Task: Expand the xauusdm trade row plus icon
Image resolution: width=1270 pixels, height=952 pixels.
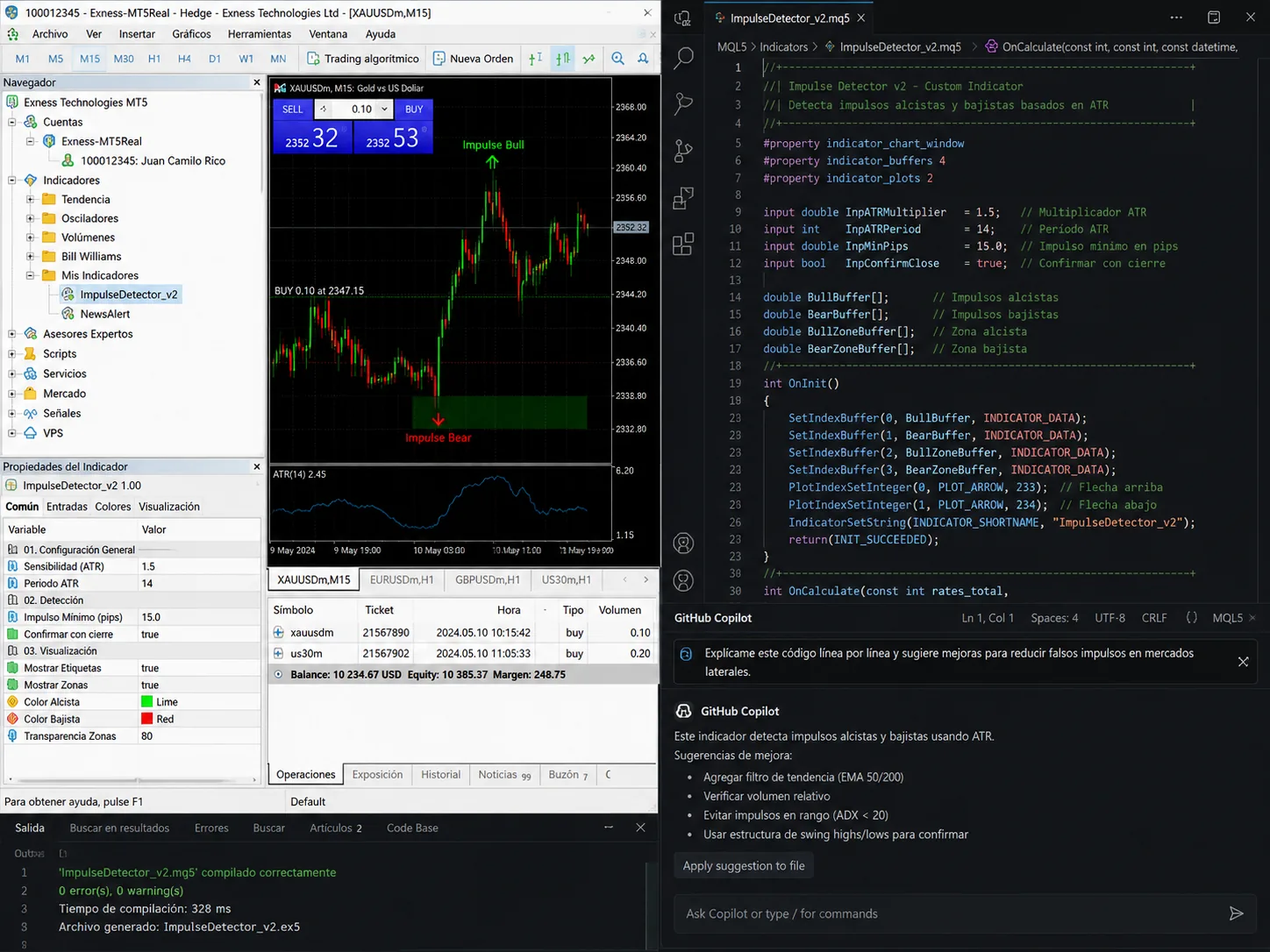Action: [278, 632]
